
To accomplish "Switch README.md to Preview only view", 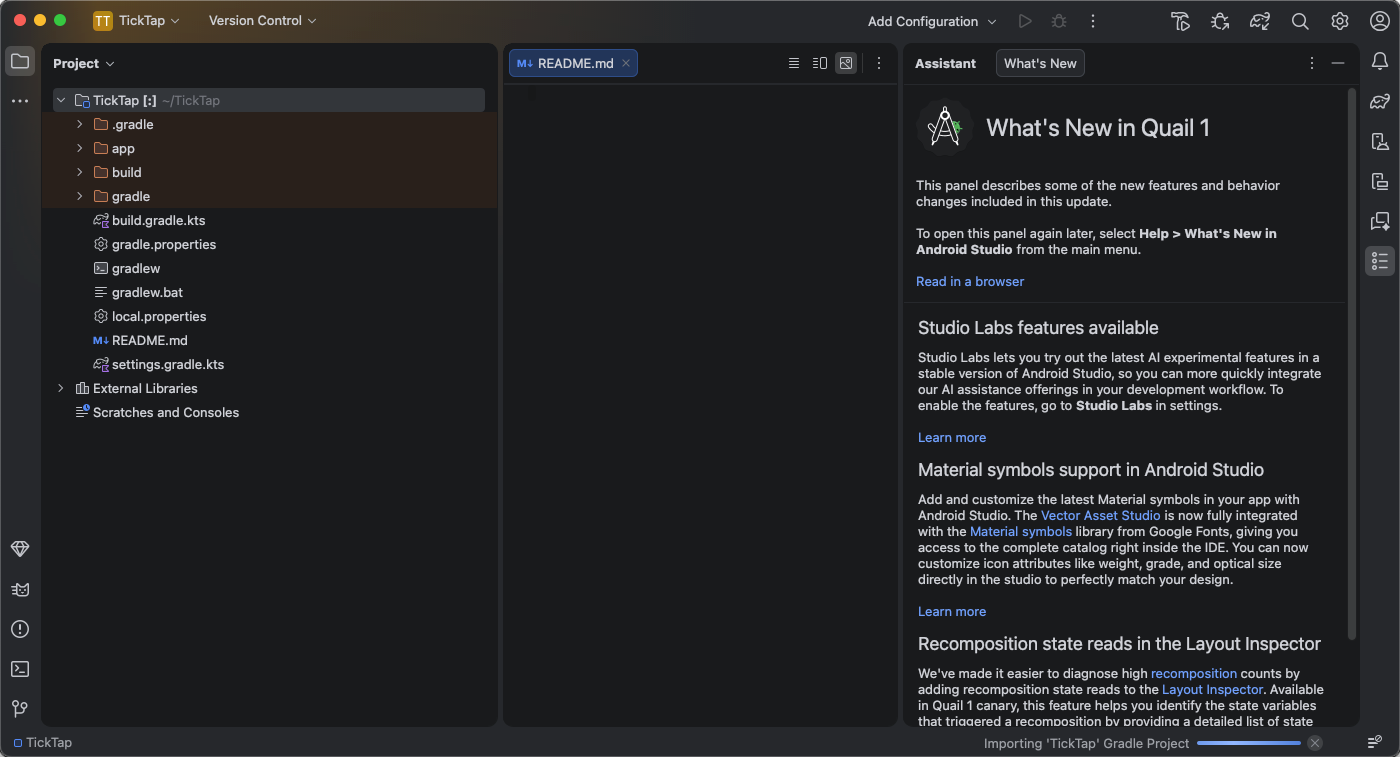I will click(846, 63).
